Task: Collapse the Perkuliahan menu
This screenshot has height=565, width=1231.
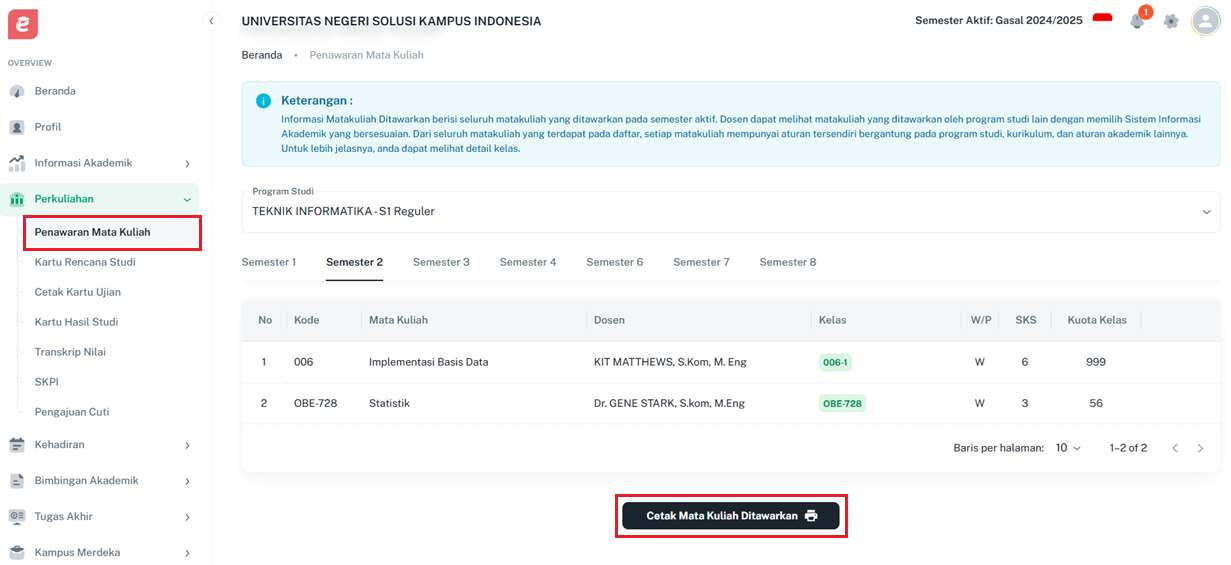Action: tap(187, 199)
